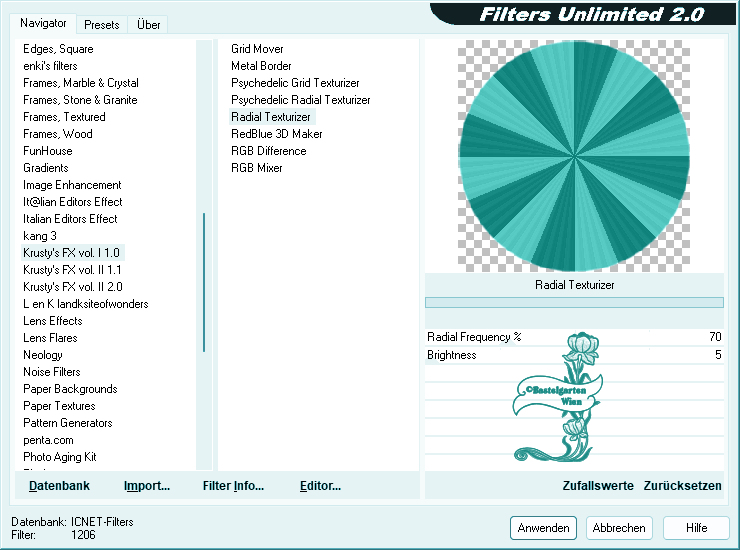Open Lens Effects category
The image size is (740, 550).
pyautogui.click(x=53, y=321)
